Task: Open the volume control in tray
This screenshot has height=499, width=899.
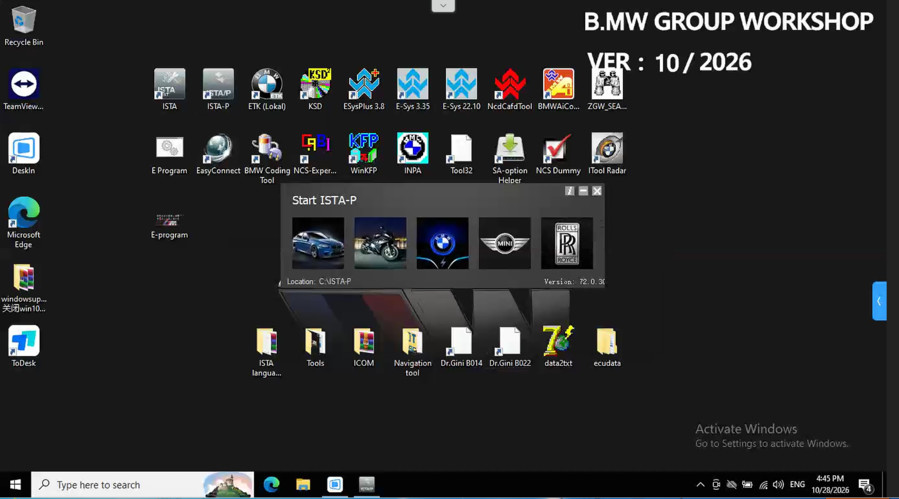Action: 778,485
